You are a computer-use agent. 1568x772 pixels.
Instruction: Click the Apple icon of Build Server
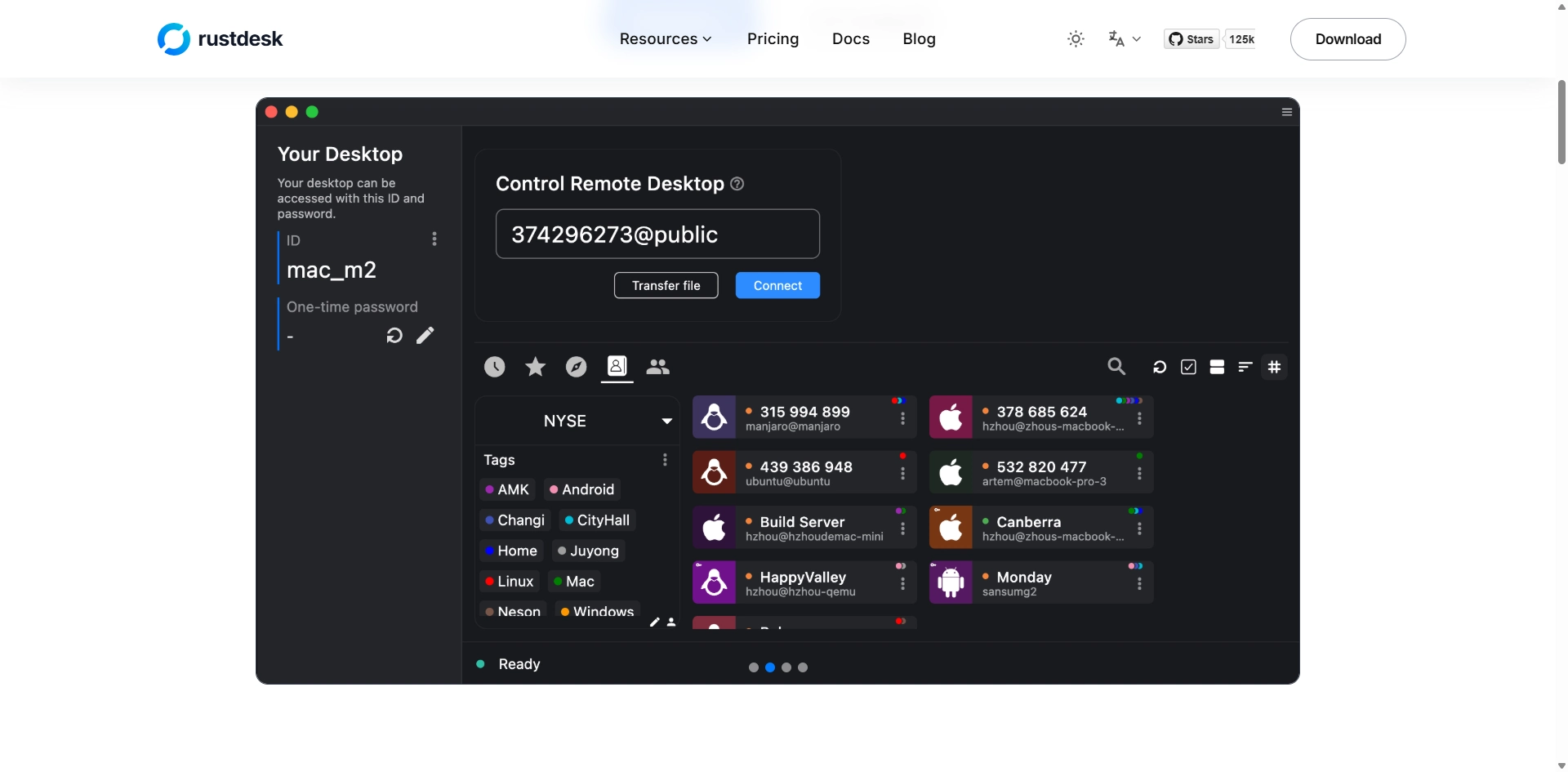point(714,528)
